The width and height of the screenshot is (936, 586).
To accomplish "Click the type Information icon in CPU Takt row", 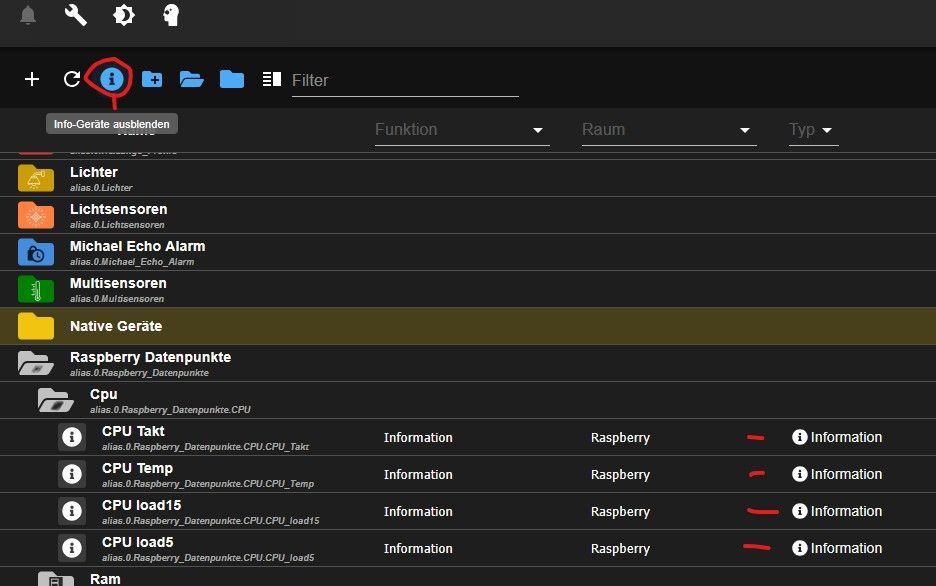I will 799,437.
